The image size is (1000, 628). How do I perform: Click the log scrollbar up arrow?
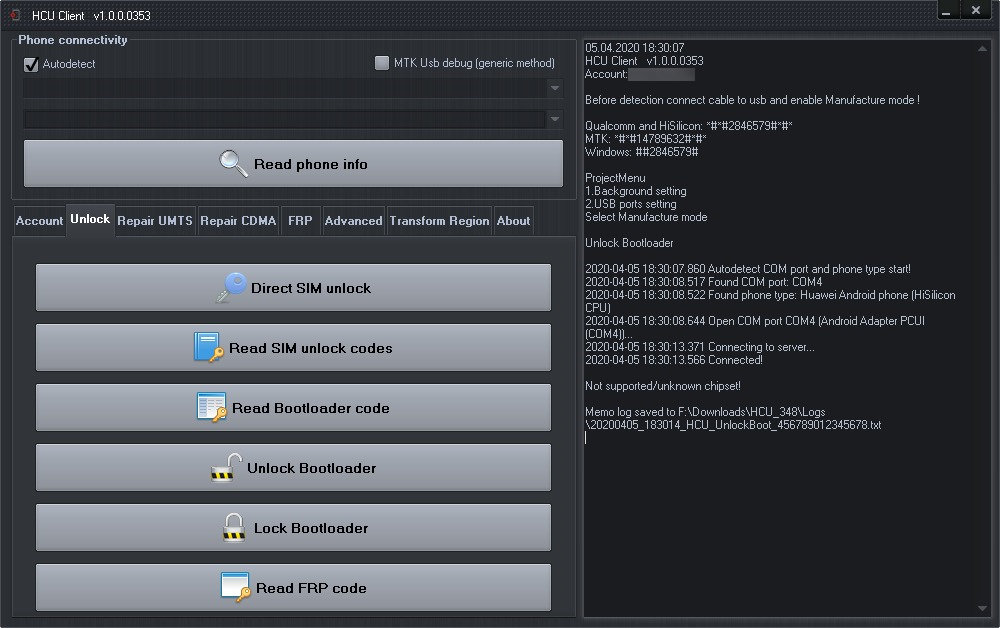click(982, 48)
